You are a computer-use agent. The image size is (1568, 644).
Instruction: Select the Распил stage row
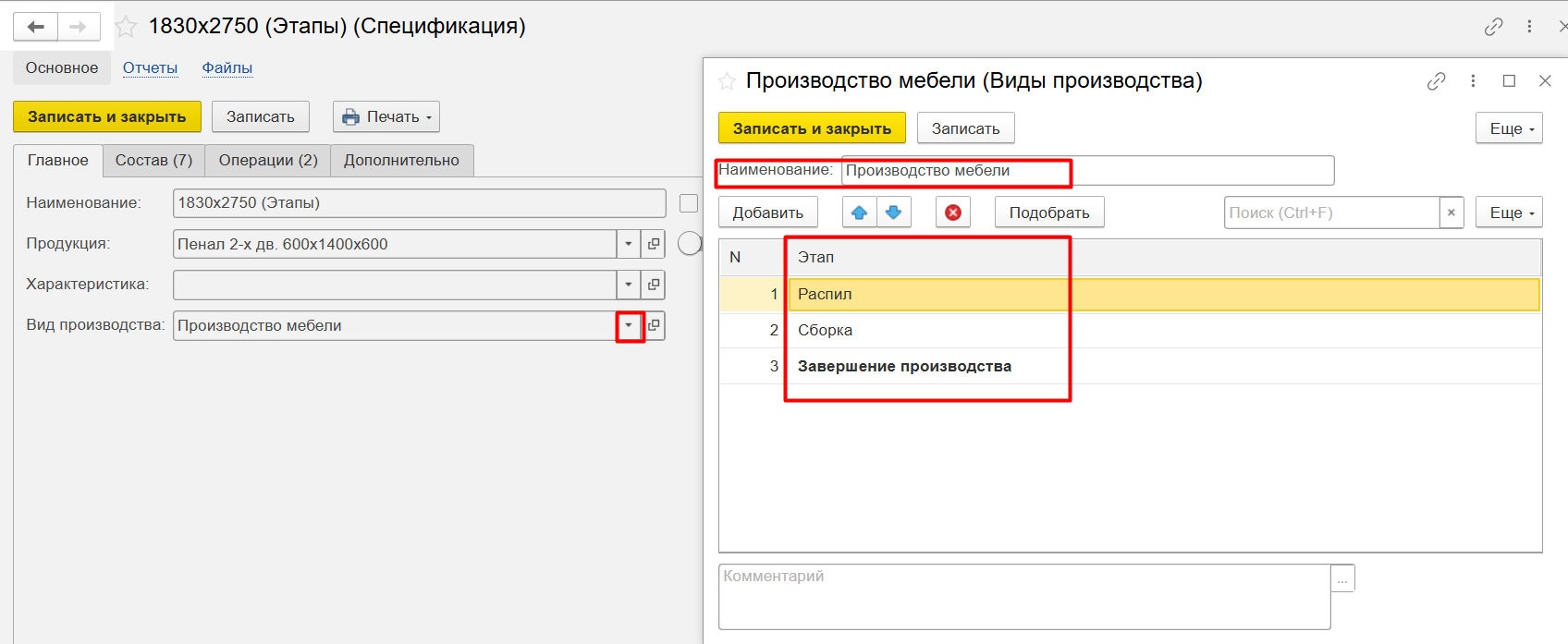click(x=1130, y=294)
